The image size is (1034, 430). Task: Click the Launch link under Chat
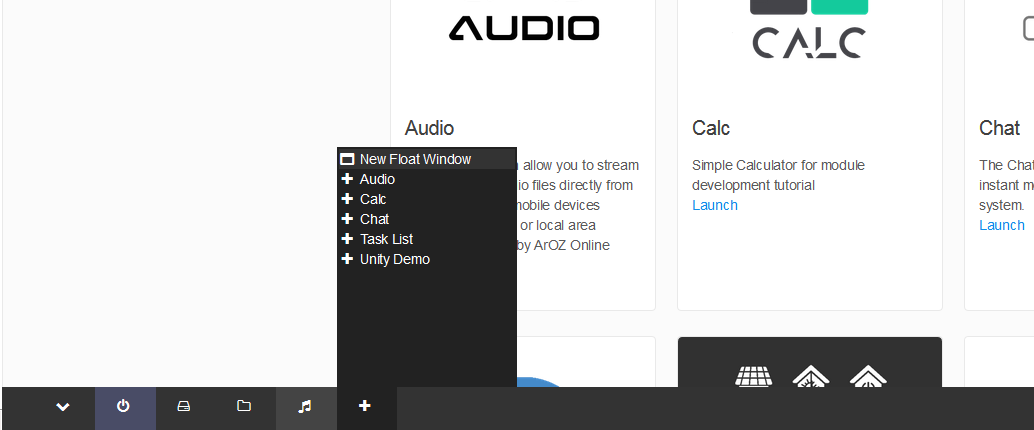[1001, 225]
